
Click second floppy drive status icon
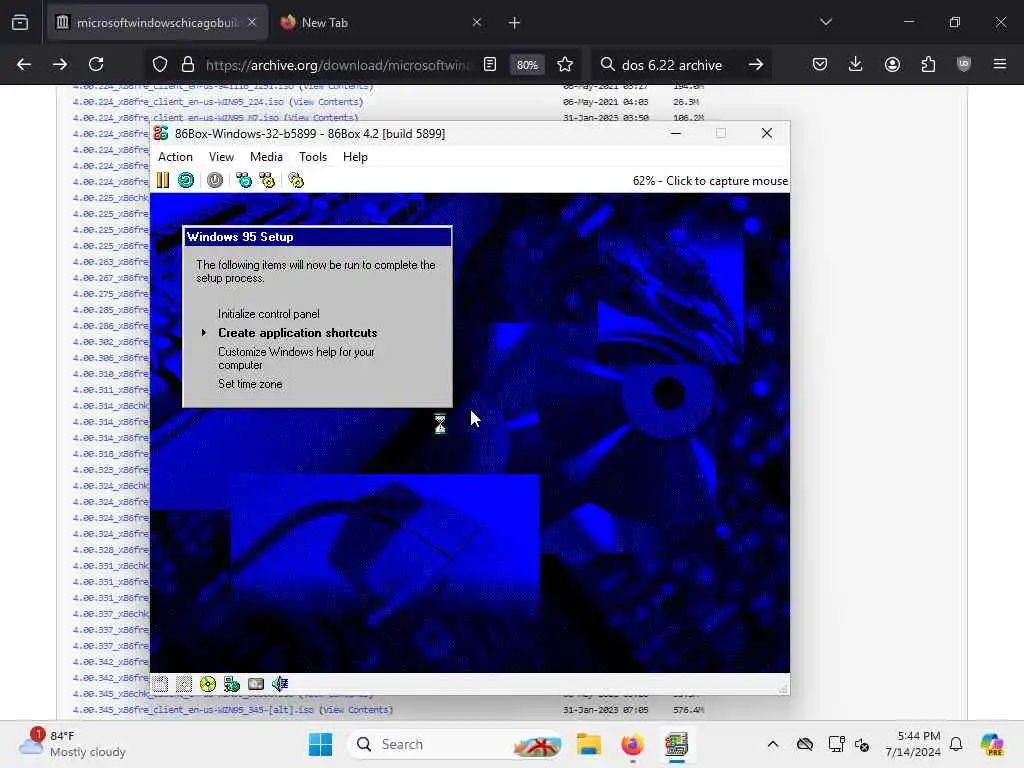click(184, 684)
